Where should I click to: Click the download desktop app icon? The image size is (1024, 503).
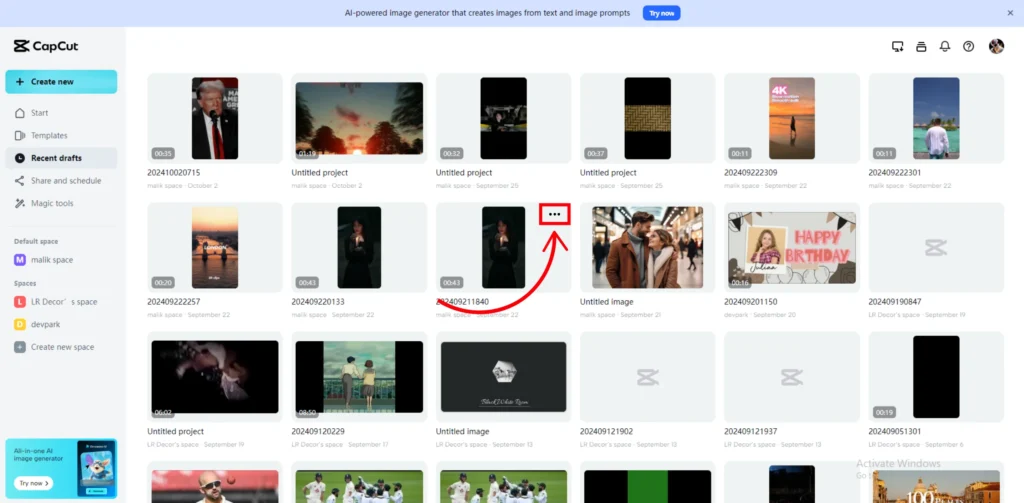[897, 46]
